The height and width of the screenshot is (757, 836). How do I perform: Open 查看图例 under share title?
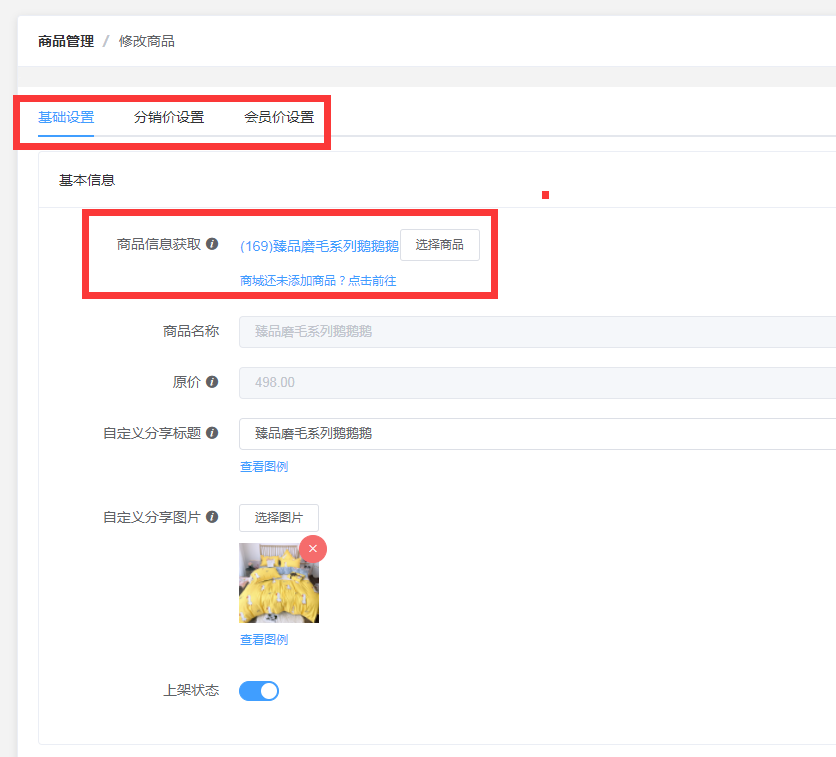[x=264, y=466]
